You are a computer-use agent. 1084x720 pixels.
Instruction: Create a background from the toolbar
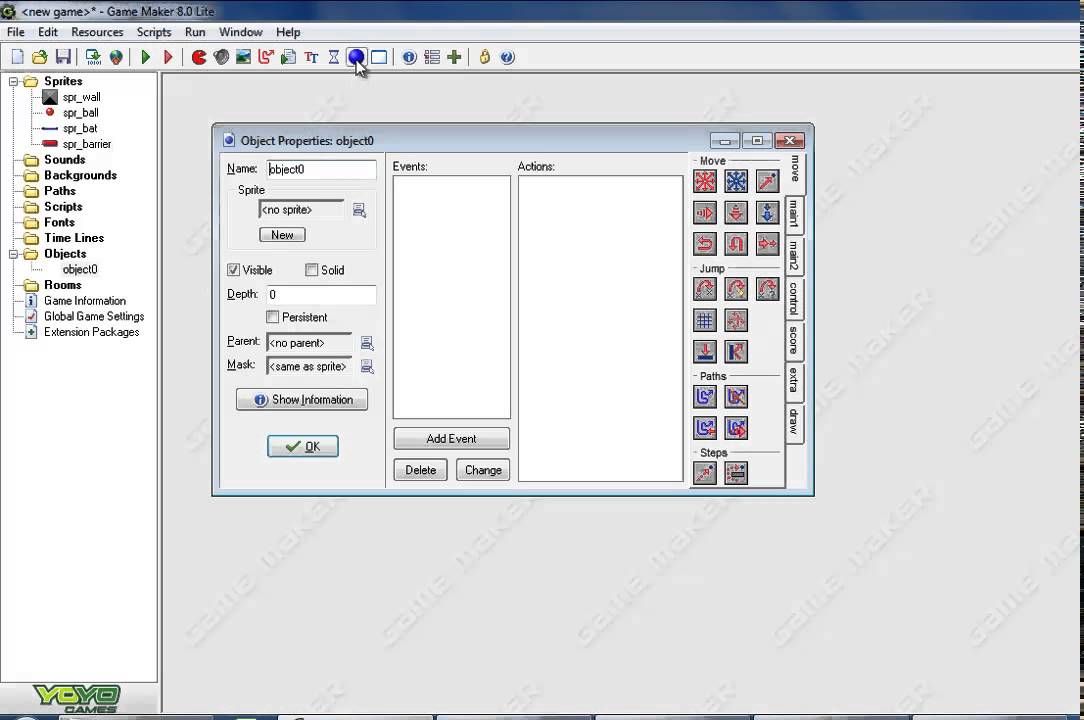tap(243, 57)
